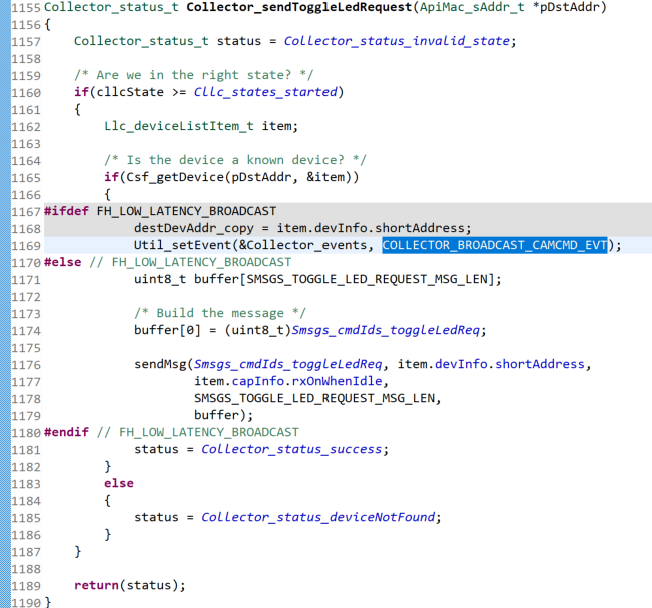Click line number 1155 in gutter
652x608 pixels.
click(x=26, y=8)
